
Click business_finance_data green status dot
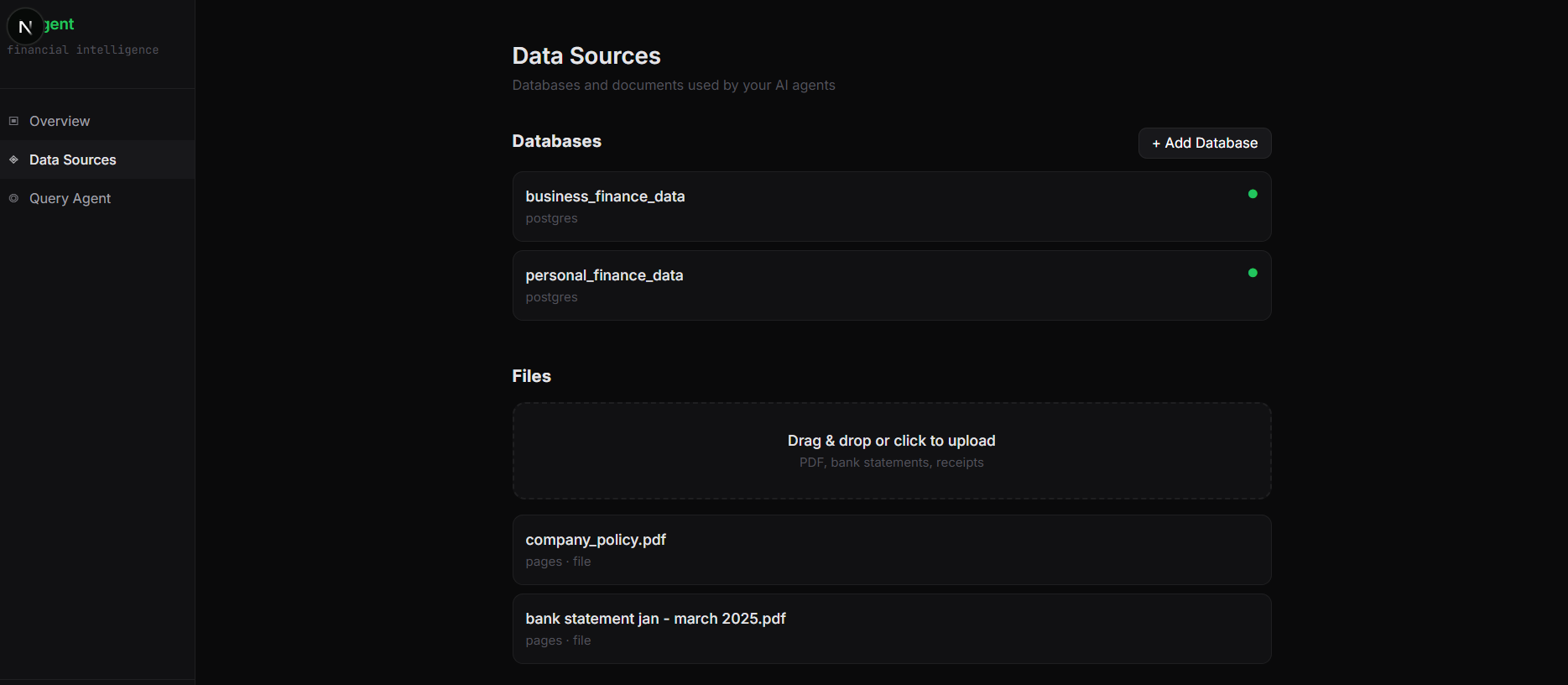coord(1253,194)
